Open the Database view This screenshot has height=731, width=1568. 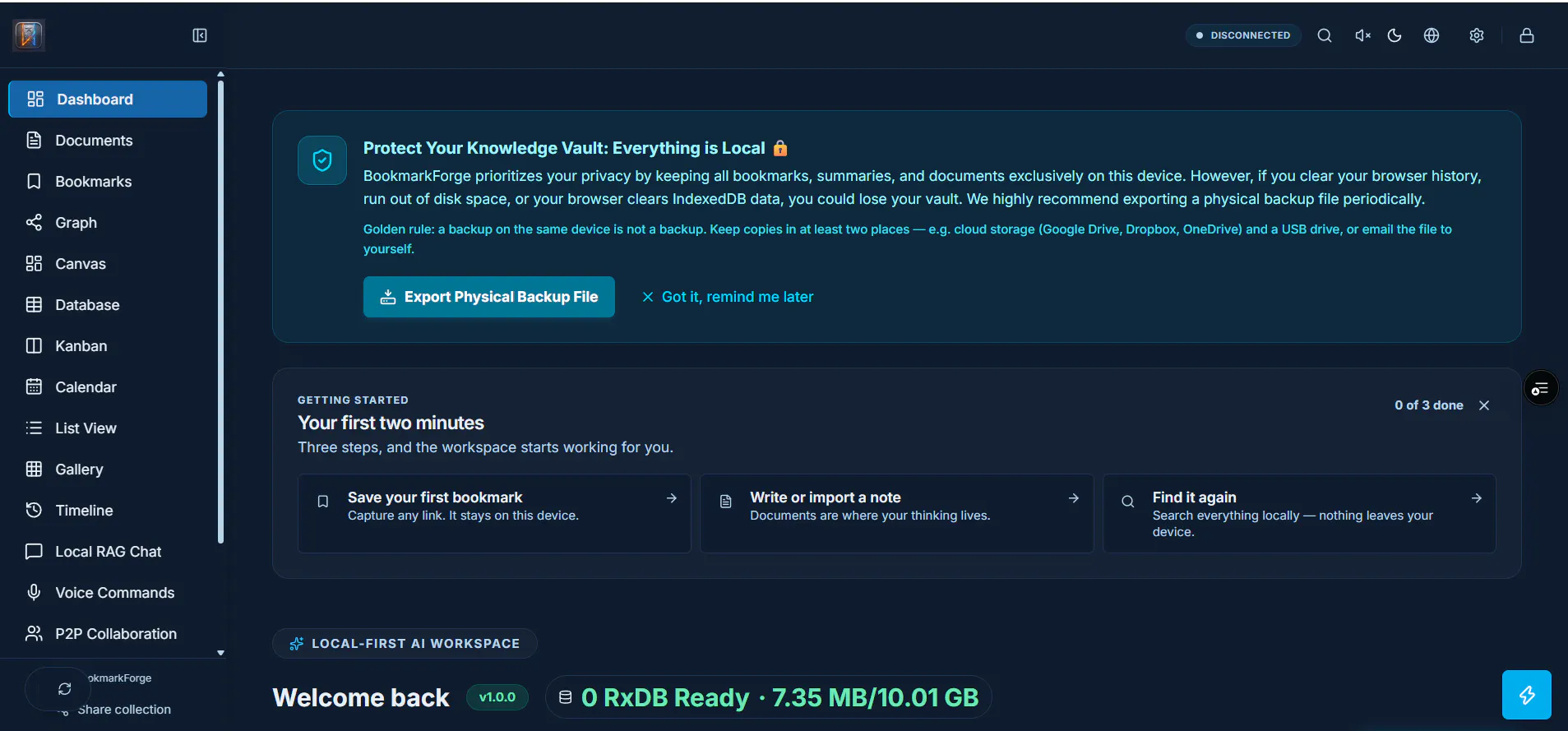click(x=108, y=305)
